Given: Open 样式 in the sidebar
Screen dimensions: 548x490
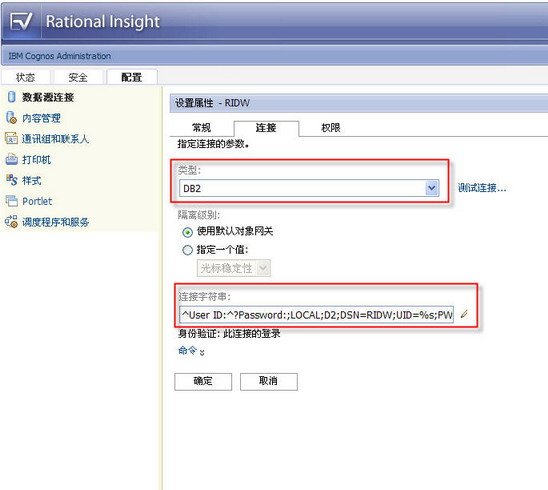Looking at the screenshot, I should 32,180.
